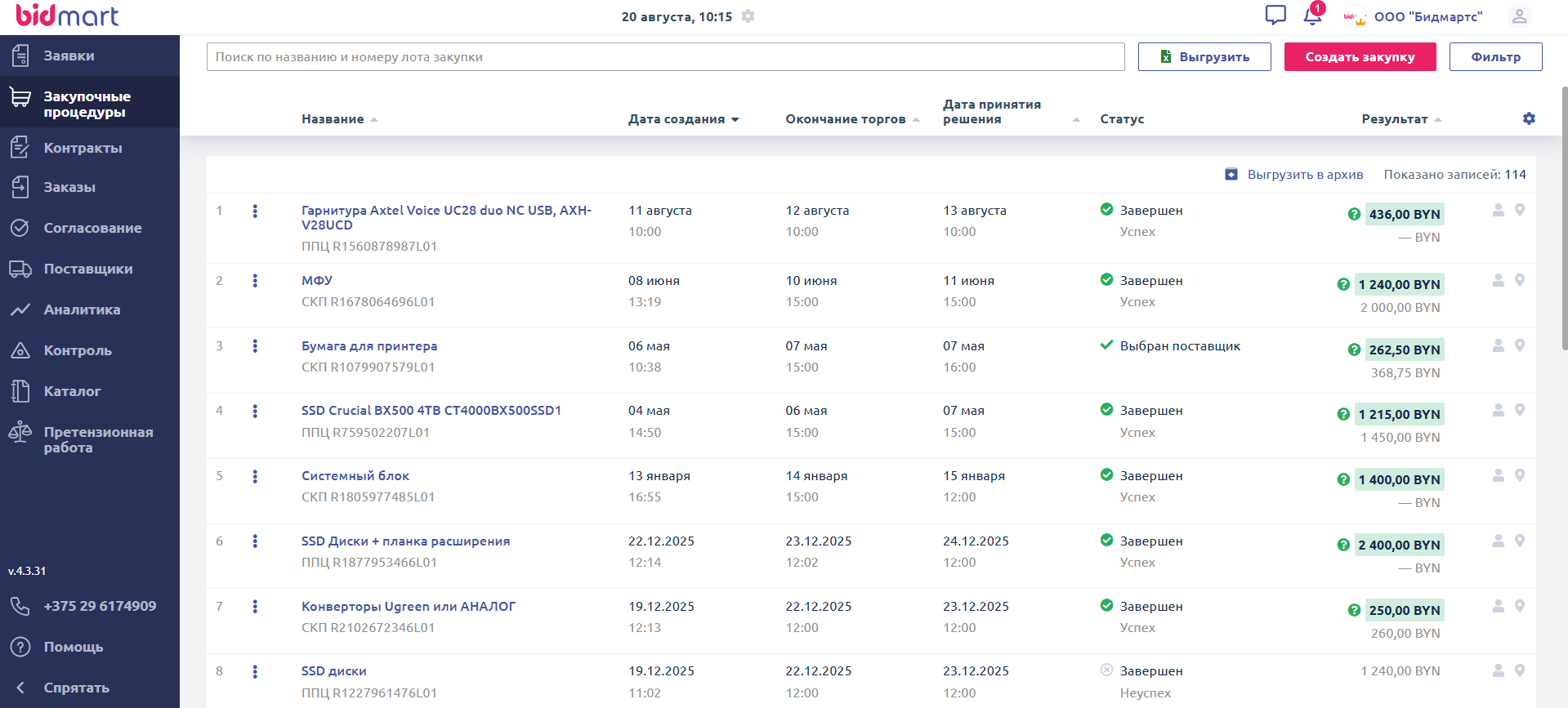This screenshot has width=1568, height=708.
Task: Sort table by Результат column
Action: [1401, 119]
